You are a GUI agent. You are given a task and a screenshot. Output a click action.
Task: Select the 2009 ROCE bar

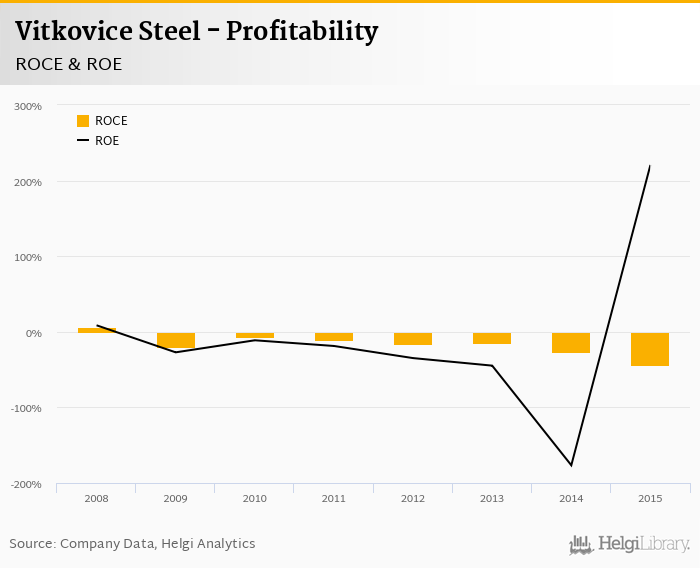coord(176,340)
